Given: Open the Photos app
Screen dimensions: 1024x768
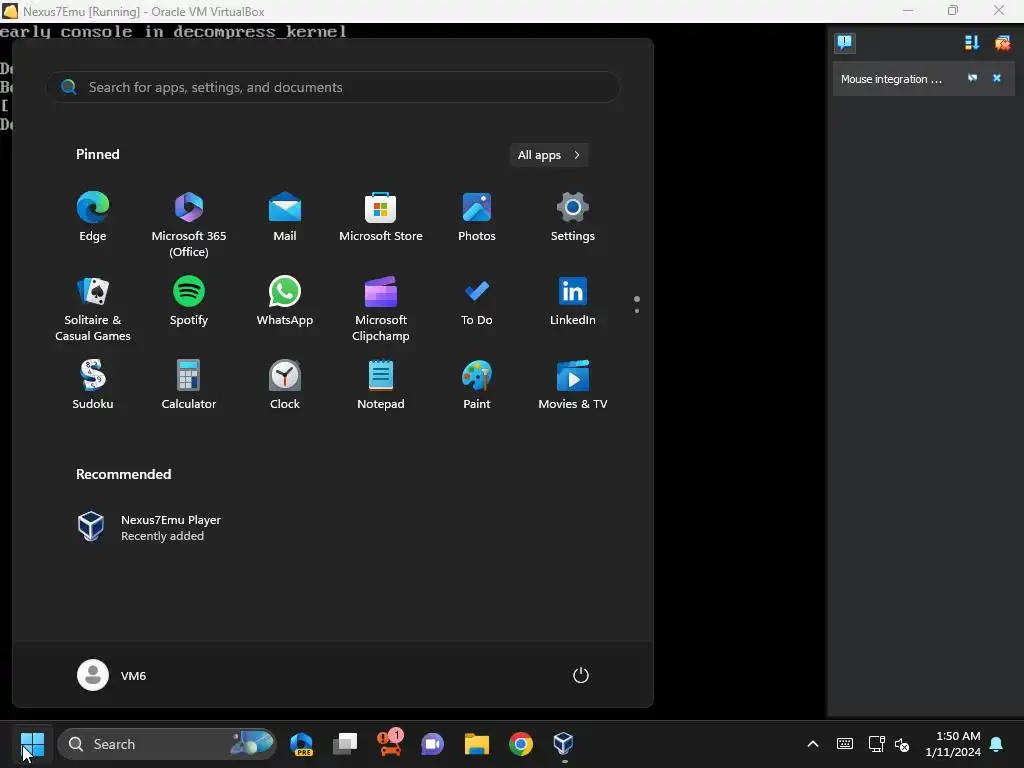Looking at the screenshot, I should 477,217.
